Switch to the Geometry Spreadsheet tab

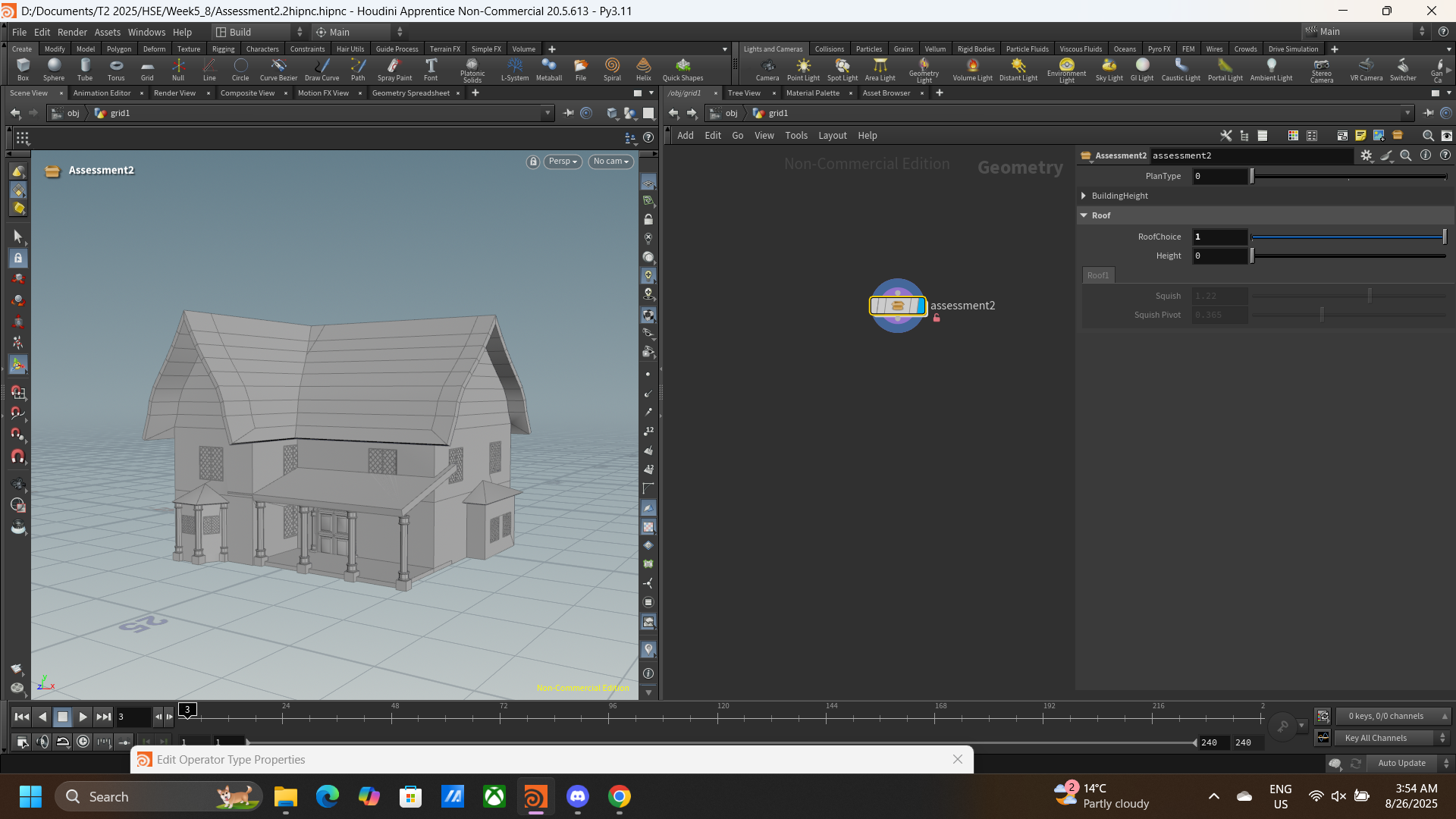coord(410,93)
